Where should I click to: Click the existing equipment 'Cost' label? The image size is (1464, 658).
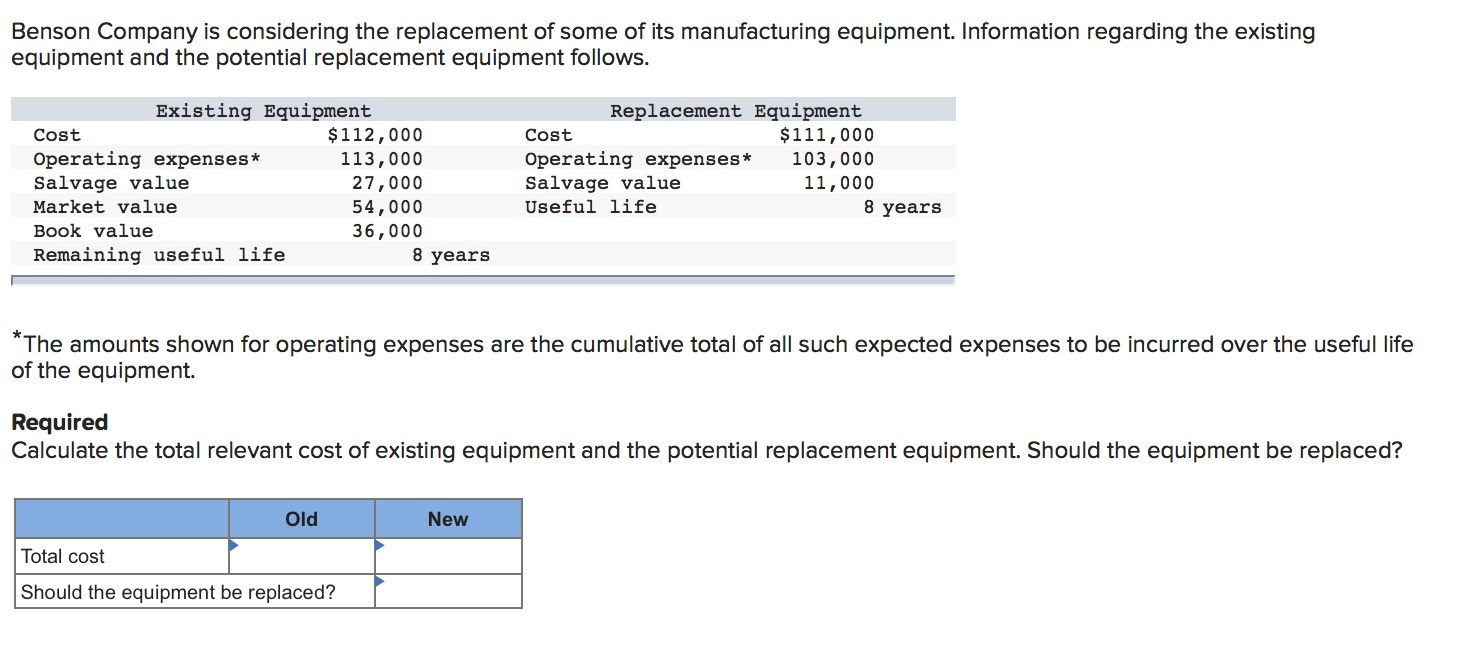[x=57, y=135]
